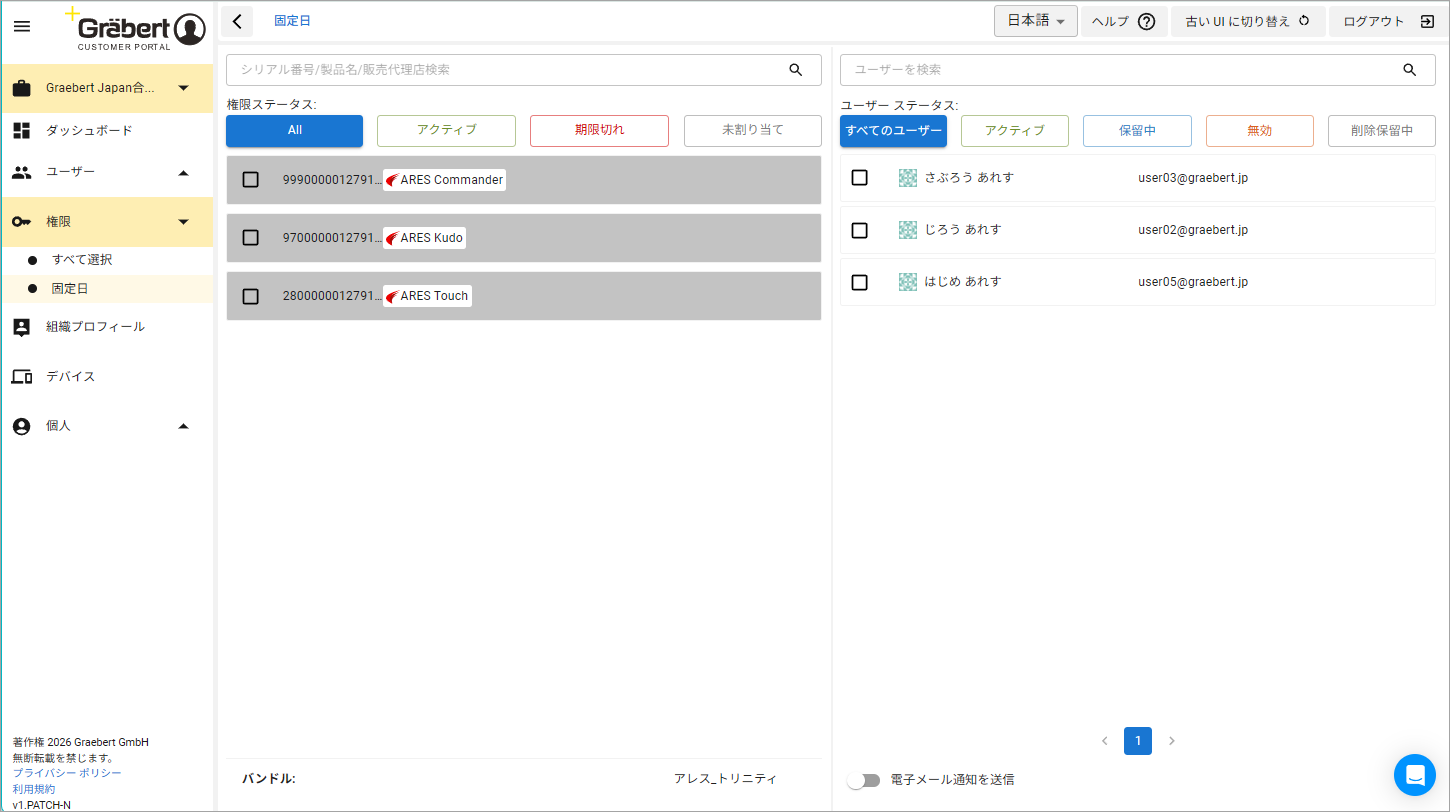1450x812 pixels.
Task: Click the ログアウト button
Action: pos(1388,21)
